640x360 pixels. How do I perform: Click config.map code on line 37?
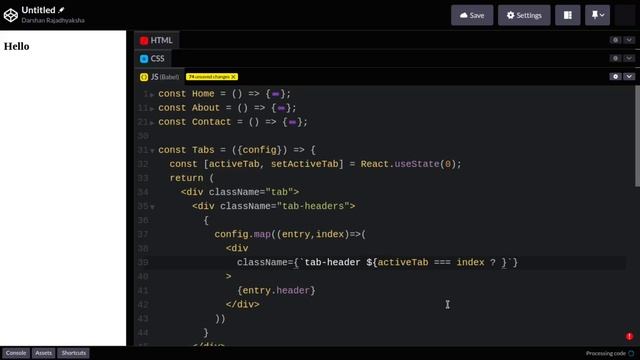tap(242, 234)
